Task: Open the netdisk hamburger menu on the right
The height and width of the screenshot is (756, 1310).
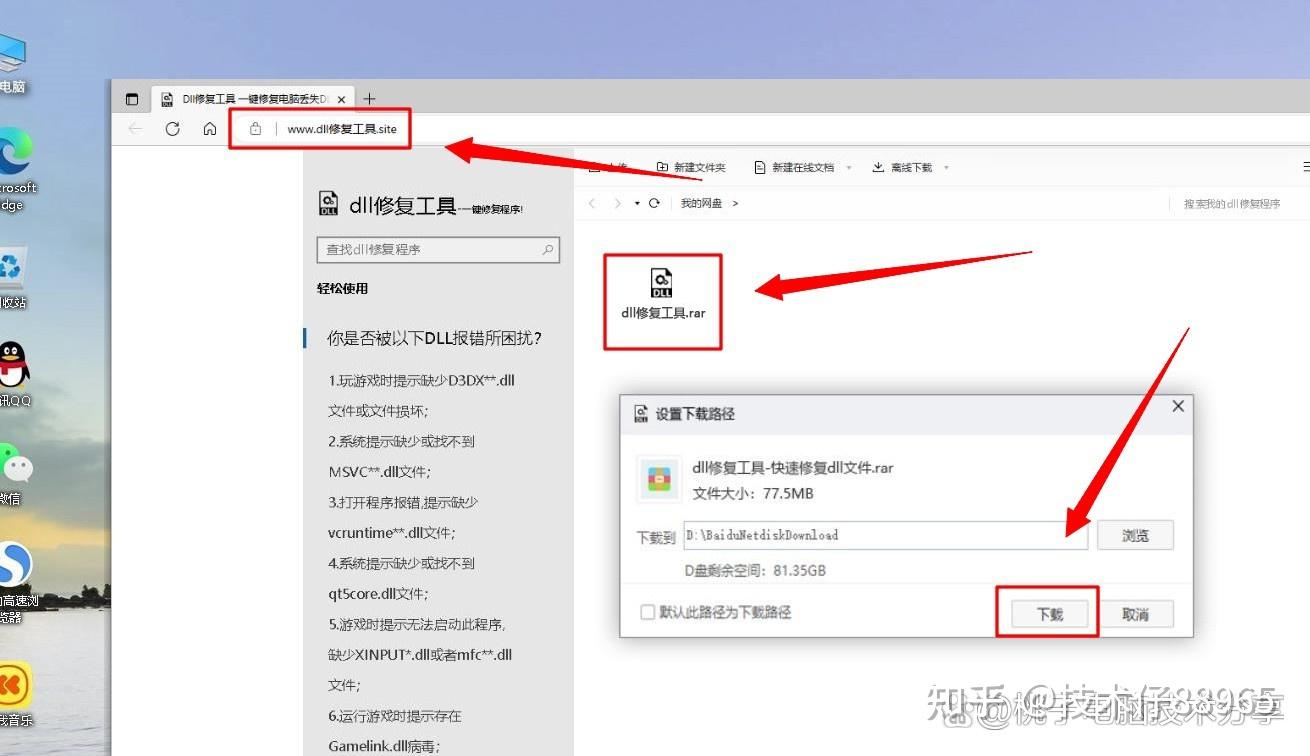Action: click(1303, 166)
